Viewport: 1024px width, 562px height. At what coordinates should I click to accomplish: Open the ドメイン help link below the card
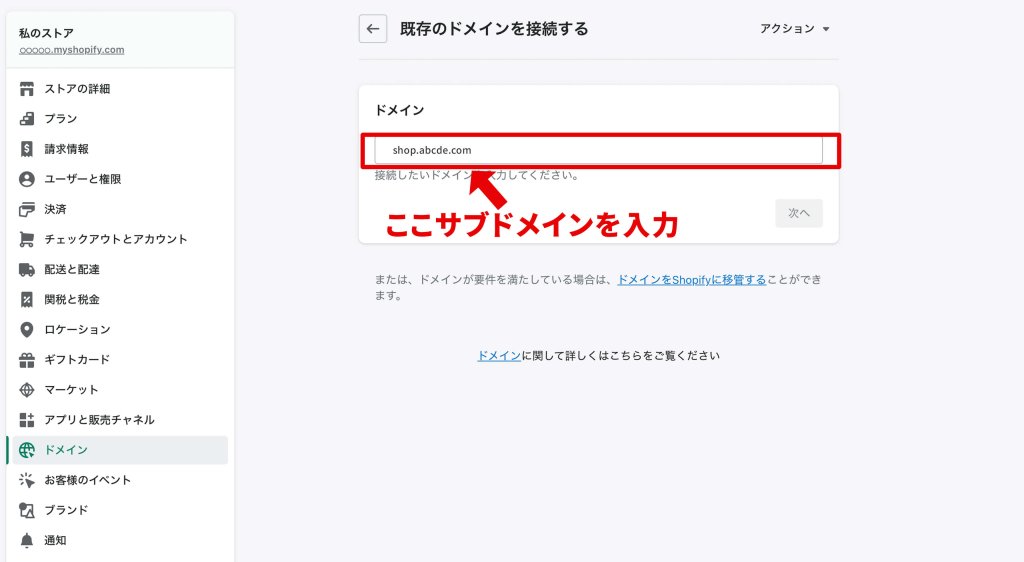(499, 356)
